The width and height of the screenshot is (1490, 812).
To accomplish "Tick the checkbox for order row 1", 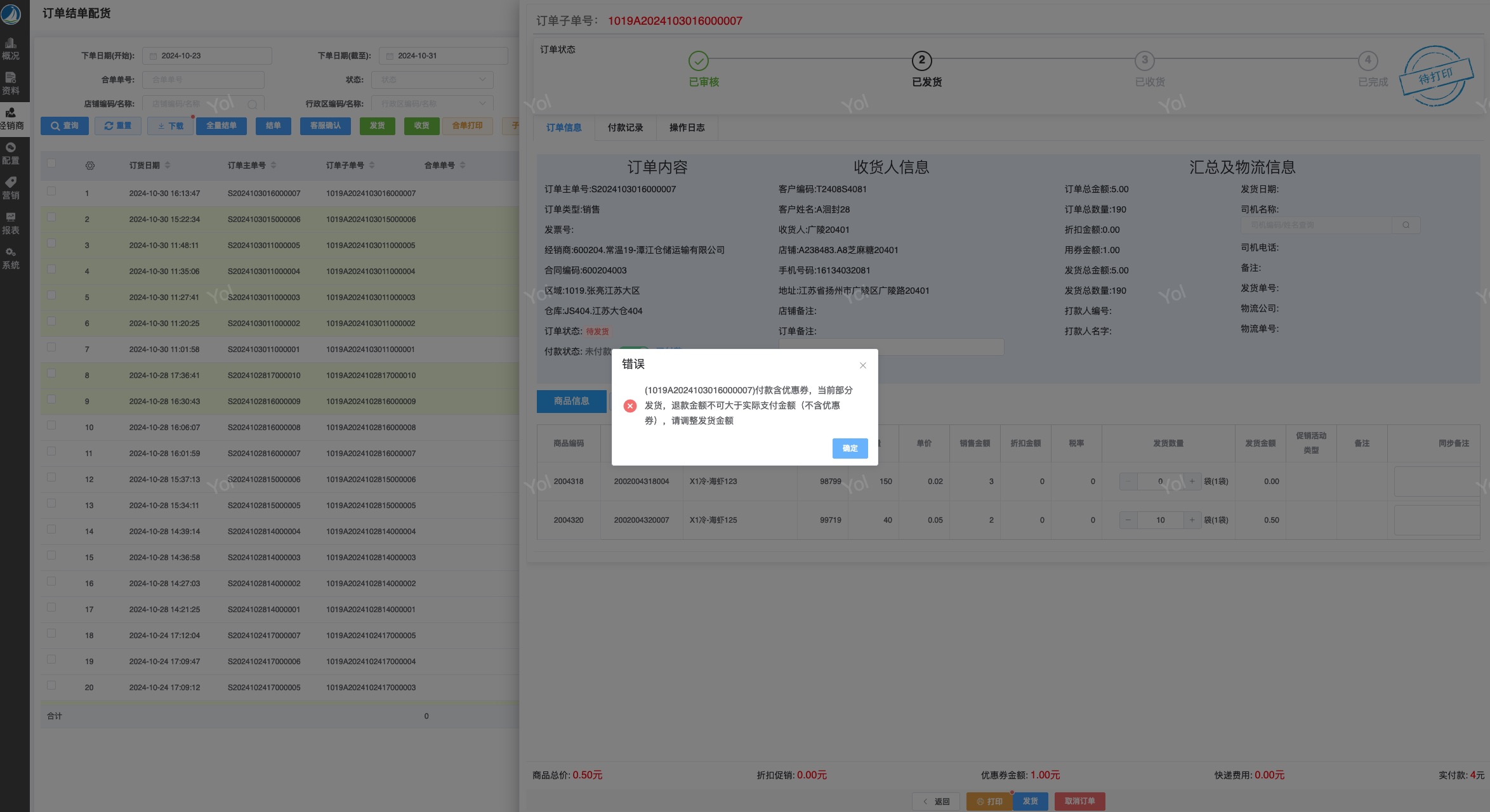I will (x=51, y=191).
